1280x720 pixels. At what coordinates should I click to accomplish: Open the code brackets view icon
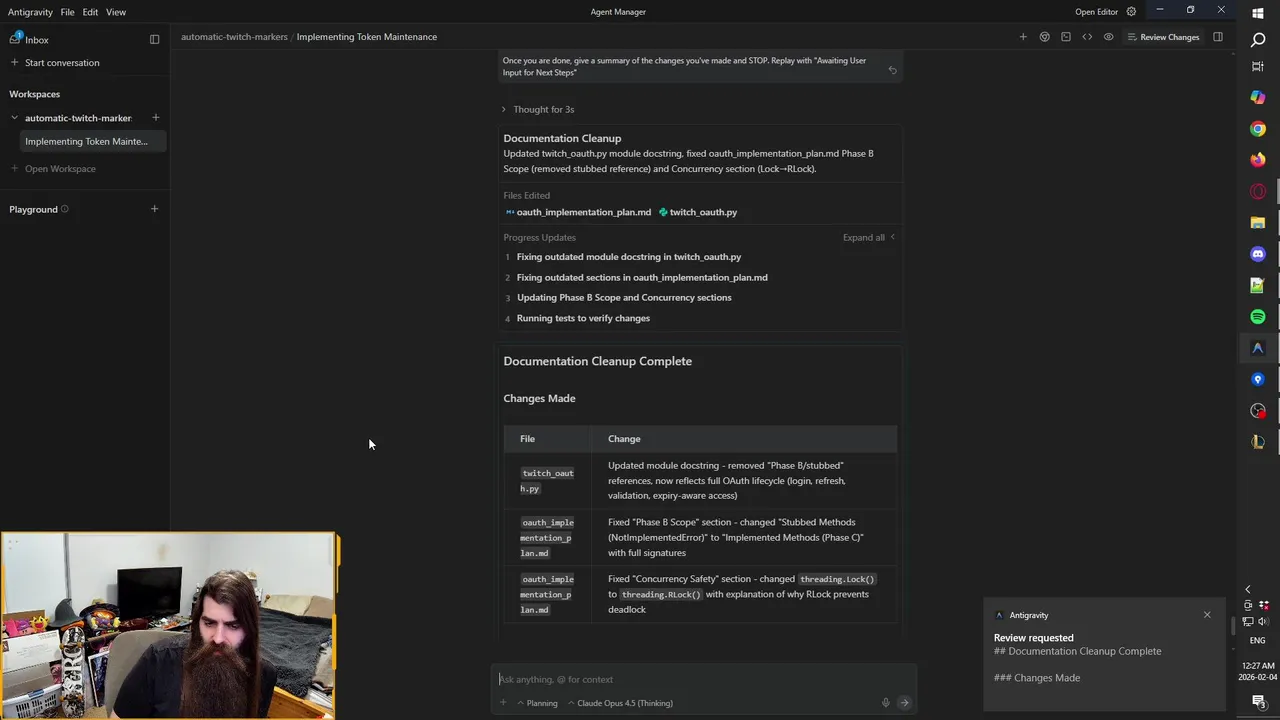point(1087,37)
